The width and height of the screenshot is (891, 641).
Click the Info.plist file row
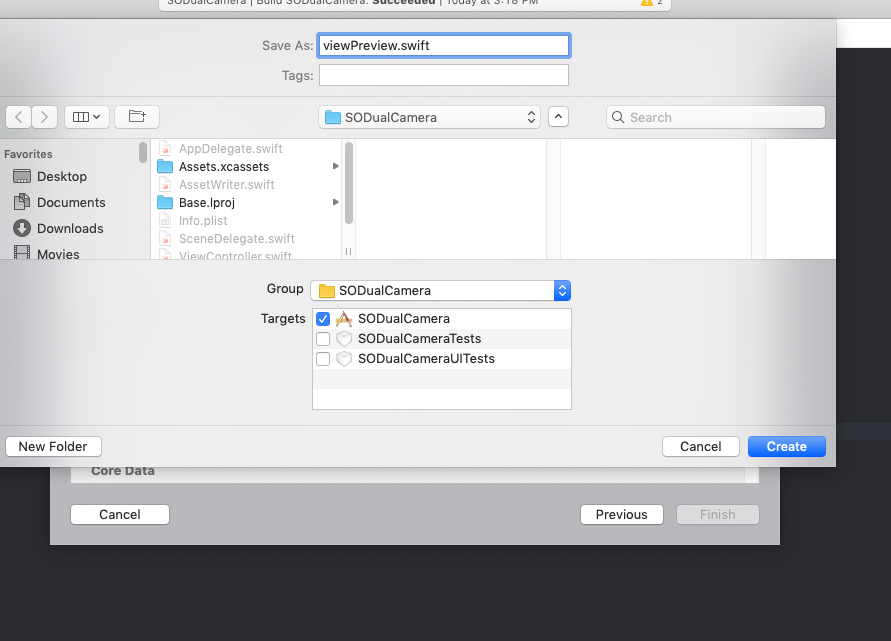pos(248,220)
